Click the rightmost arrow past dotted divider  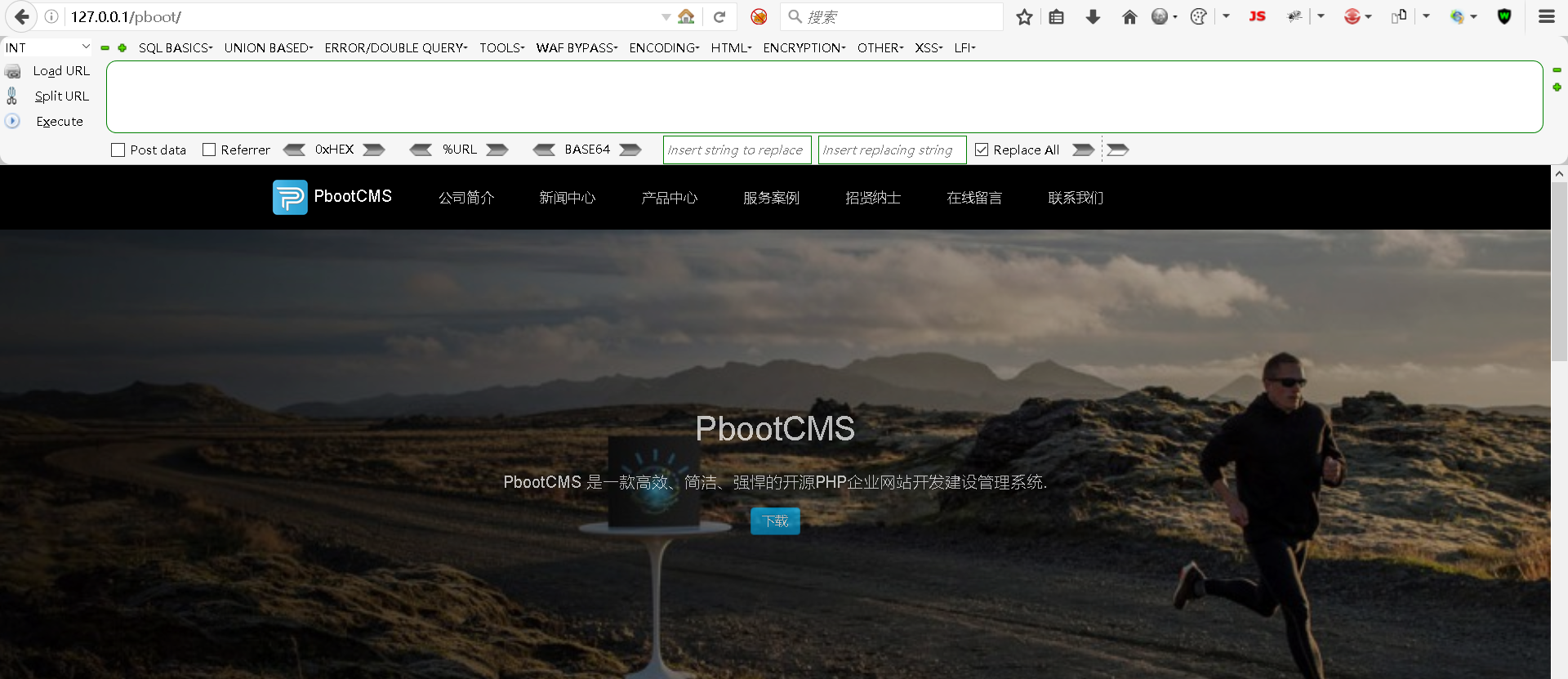click(1118, 150)
